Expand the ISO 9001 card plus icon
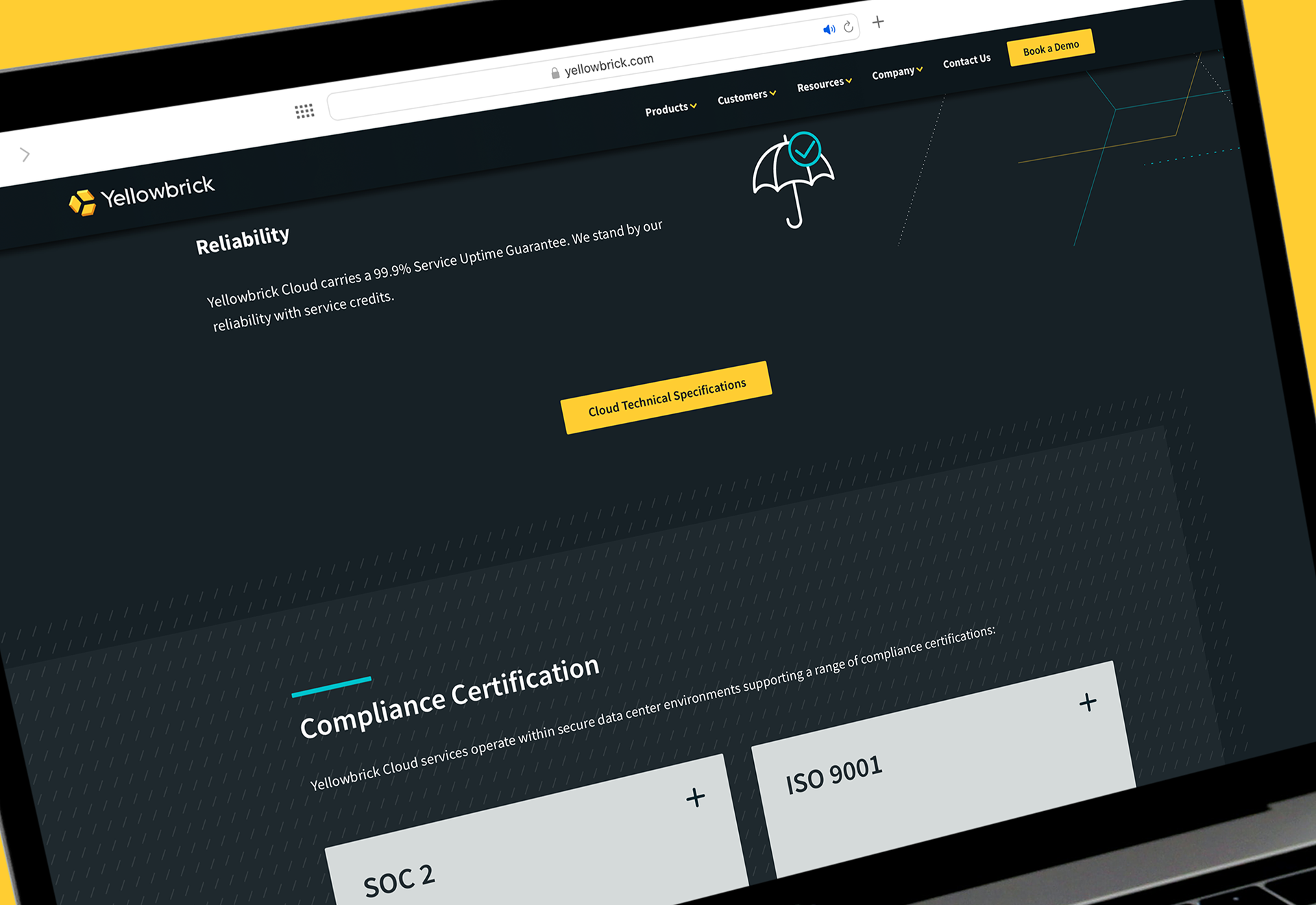The width and height of the screenshot is (1316, 905). pyautogui.click(x=1088, y=702)
